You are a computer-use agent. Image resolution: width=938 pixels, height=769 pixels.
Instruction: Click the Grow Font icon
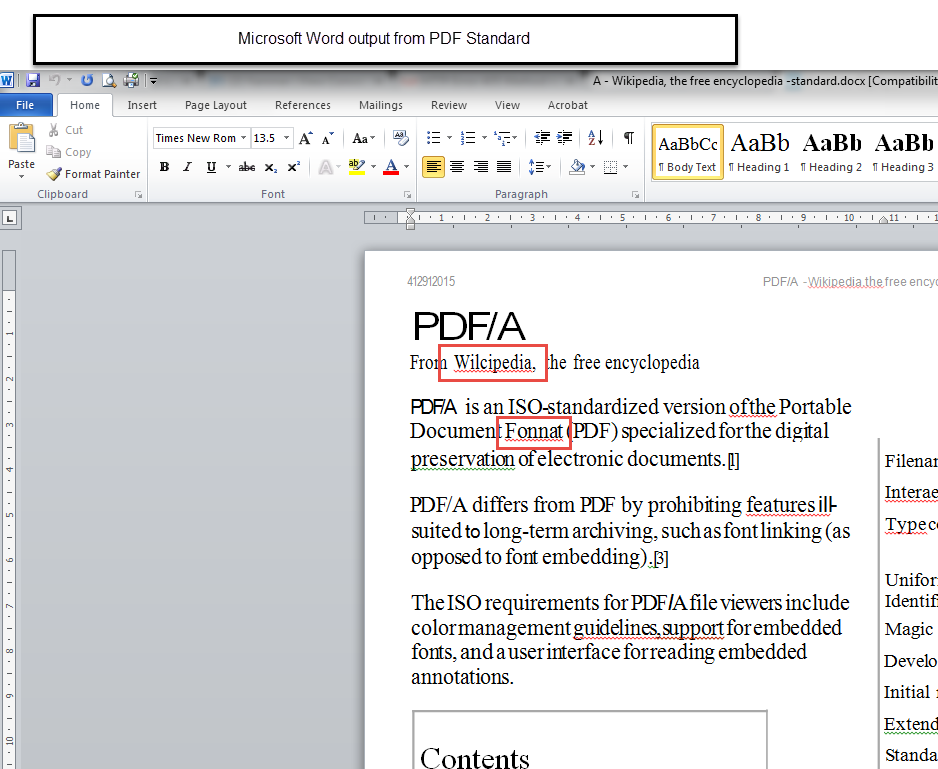coord(306,138)
